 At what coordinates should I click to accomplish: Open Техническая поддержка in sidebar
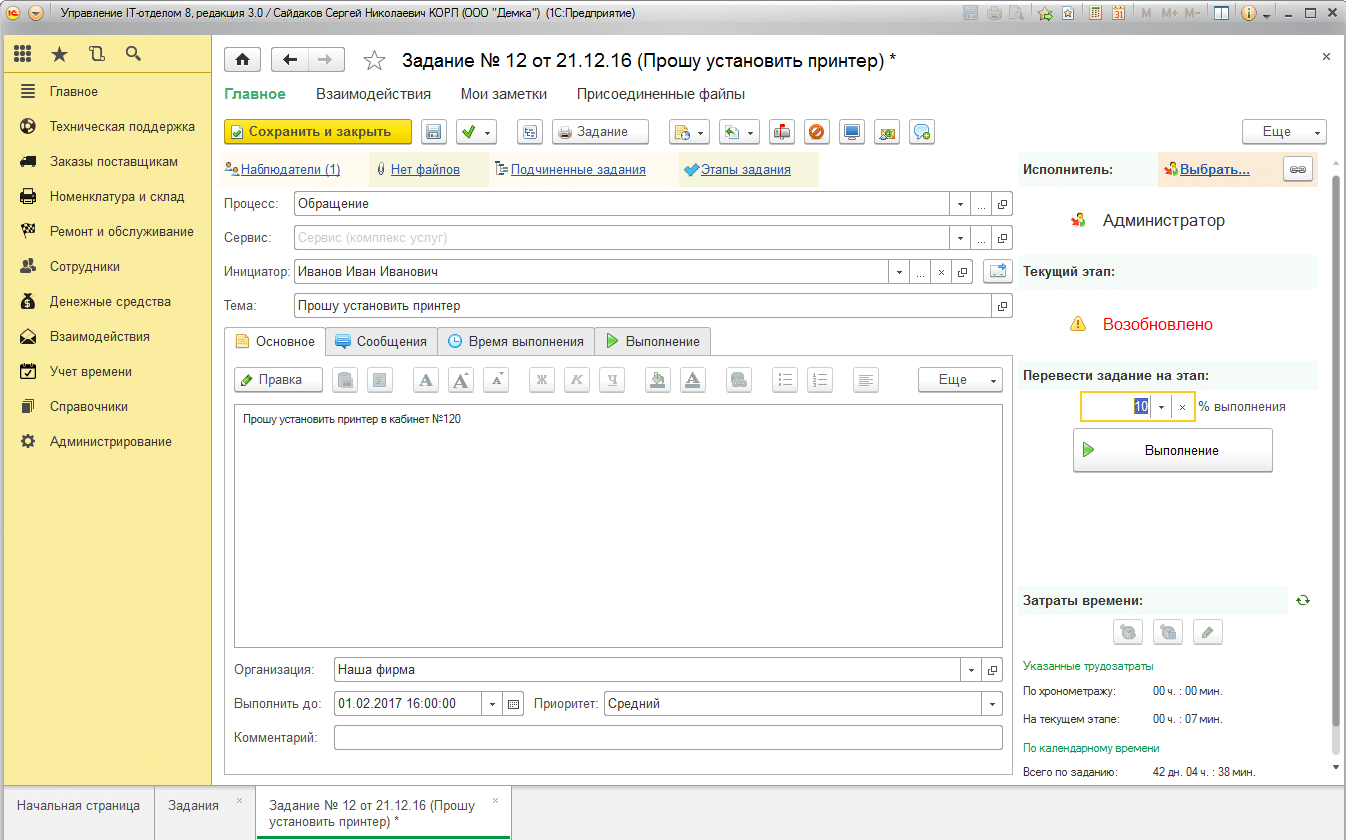coord(122,127)
